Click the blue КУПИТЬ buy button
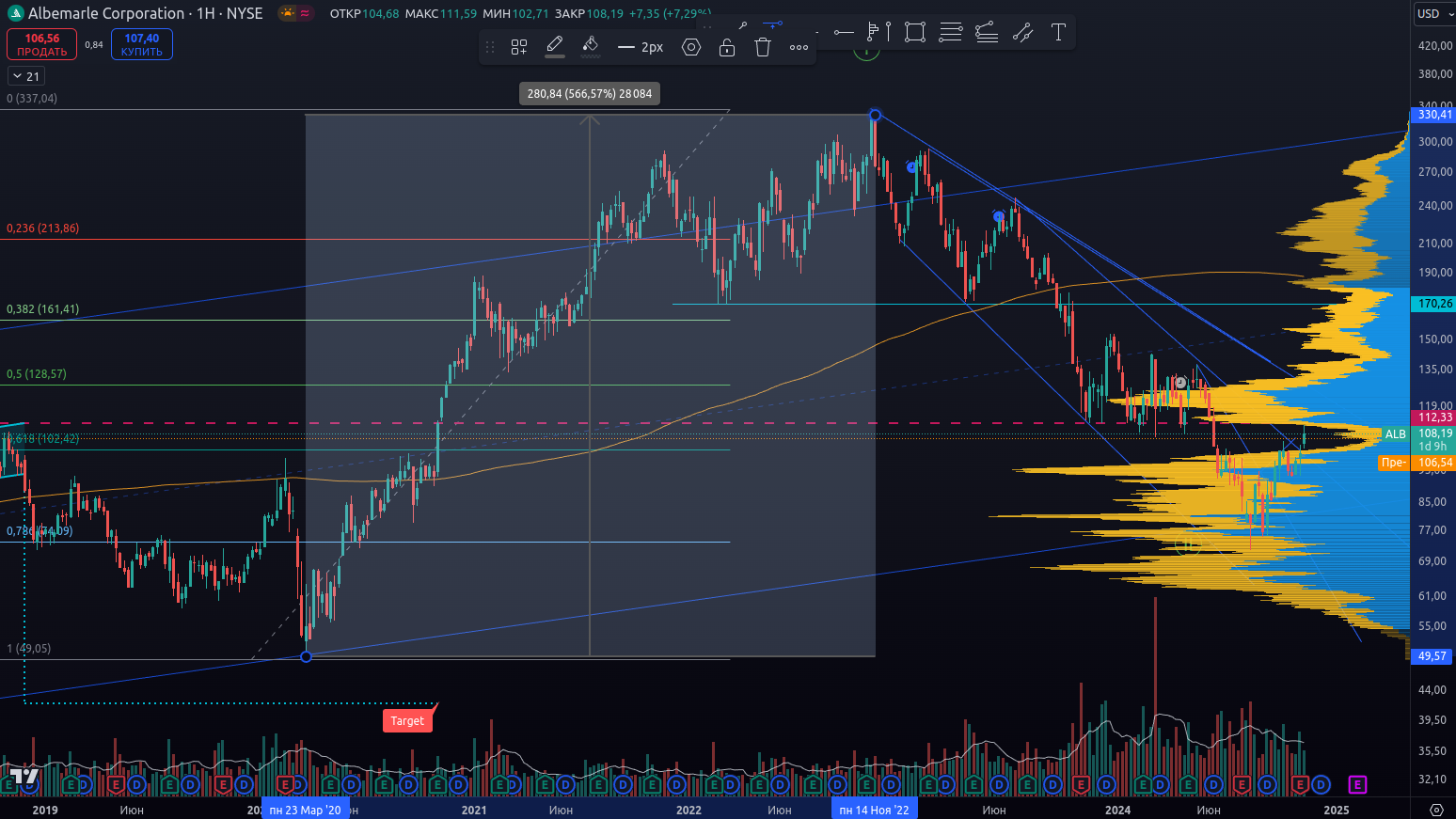The image size is (1456, 819). tap(142, 44)
